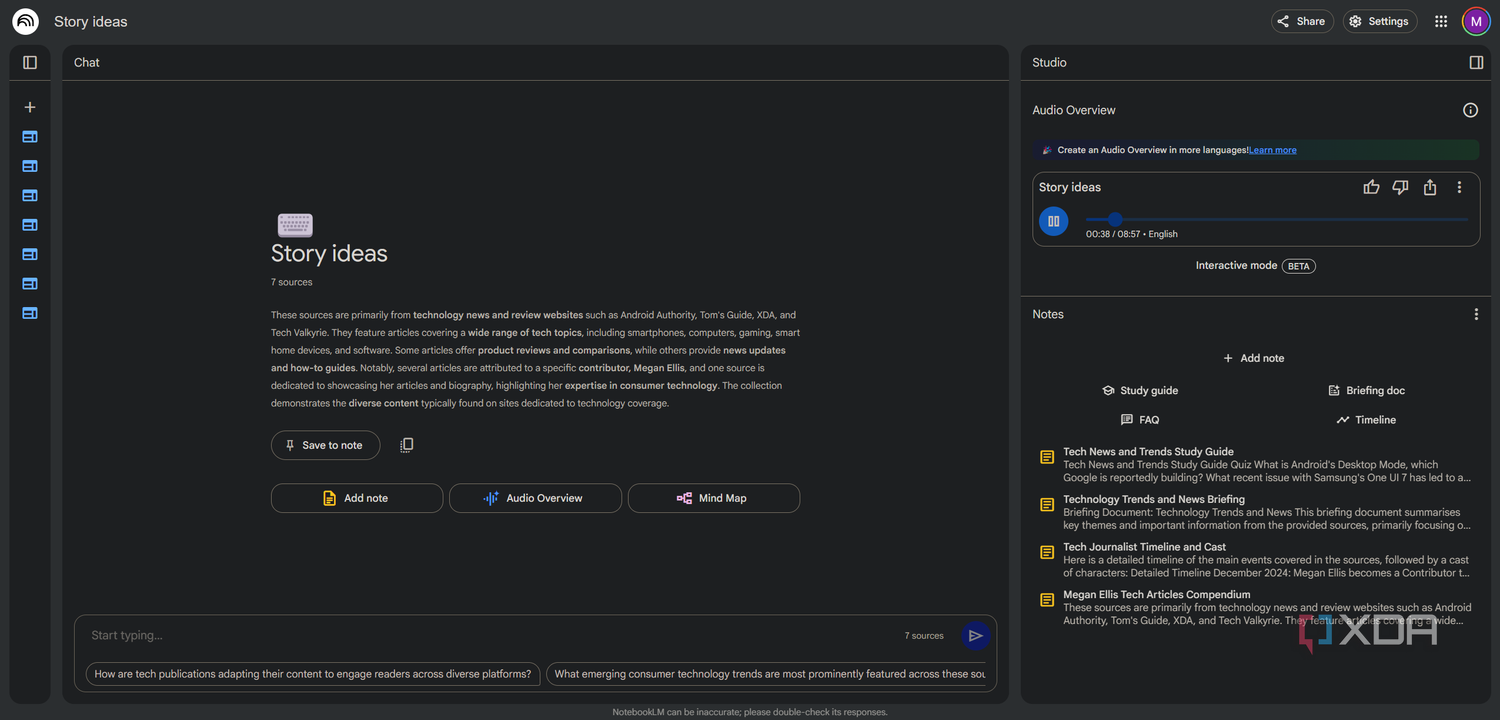Click the Chat panel header
The height and width of the screenshot is (720, 1500).
pos(87,62)
